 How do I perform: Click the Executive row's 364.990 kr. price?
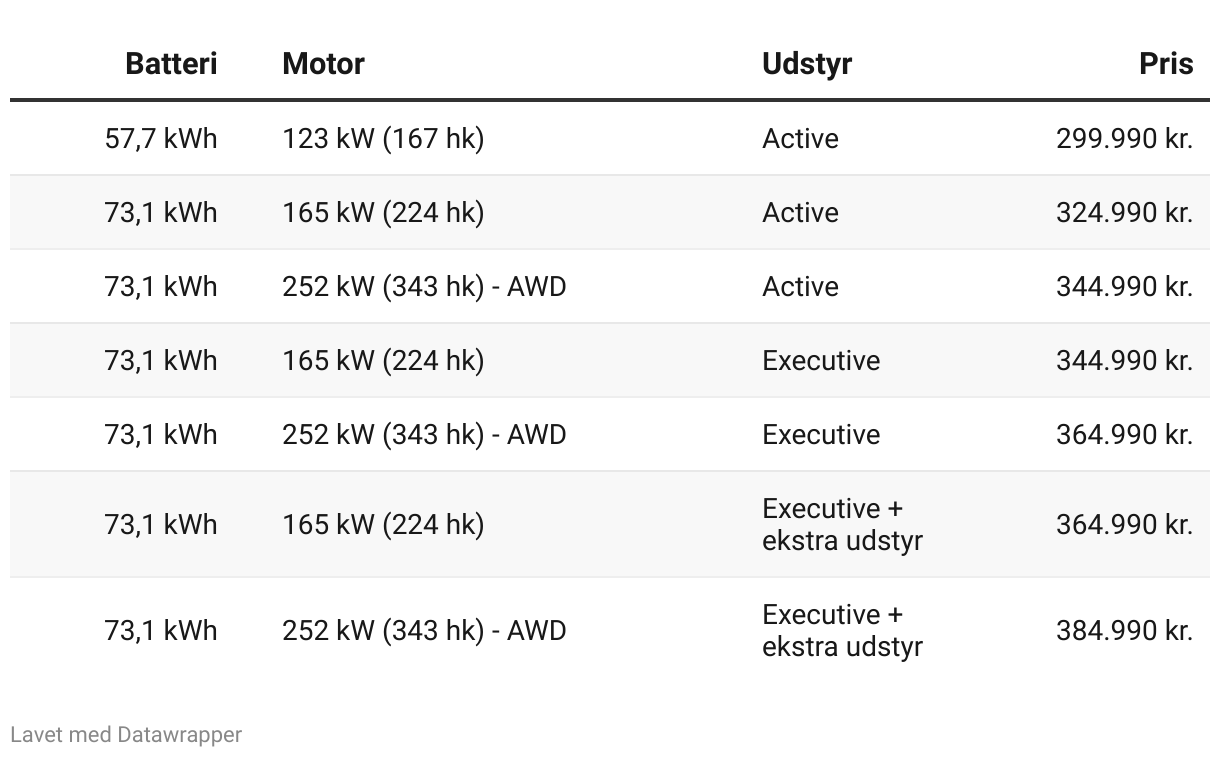click(1125, 434)
